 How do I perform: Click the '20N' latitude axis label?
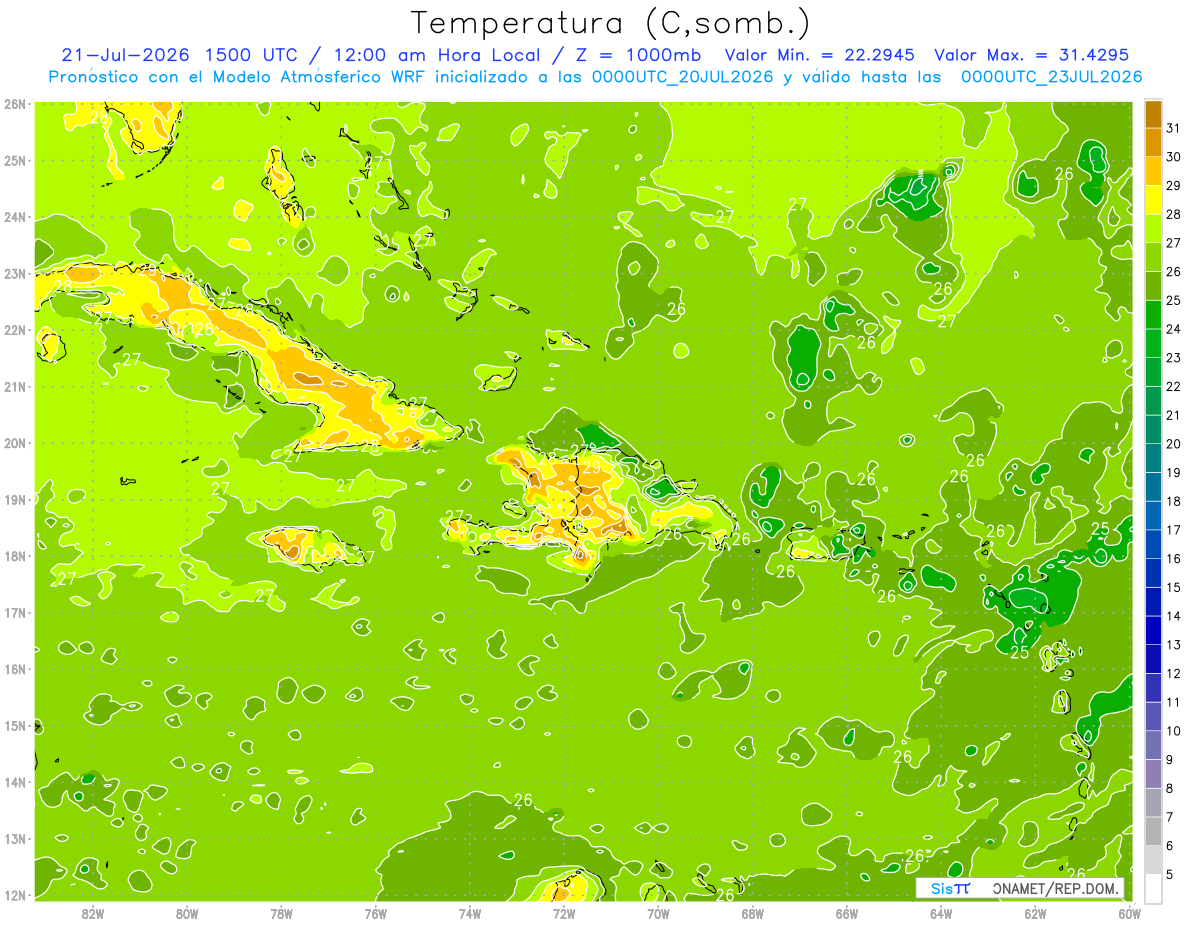coord(15,443)
